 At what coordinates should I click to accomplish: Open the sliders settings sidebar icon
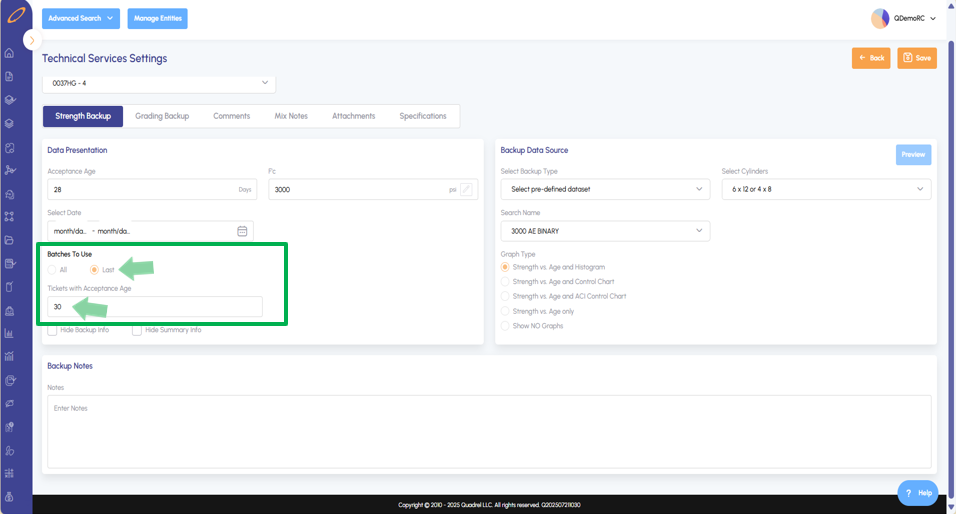[9, 473]
